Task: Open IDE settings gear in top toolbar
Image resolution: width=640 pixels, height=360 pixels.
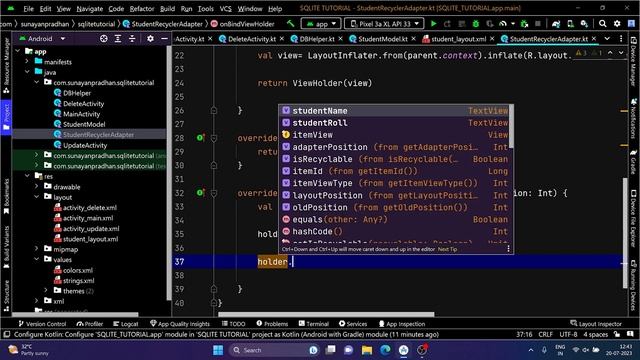Action: pos(617,24)
